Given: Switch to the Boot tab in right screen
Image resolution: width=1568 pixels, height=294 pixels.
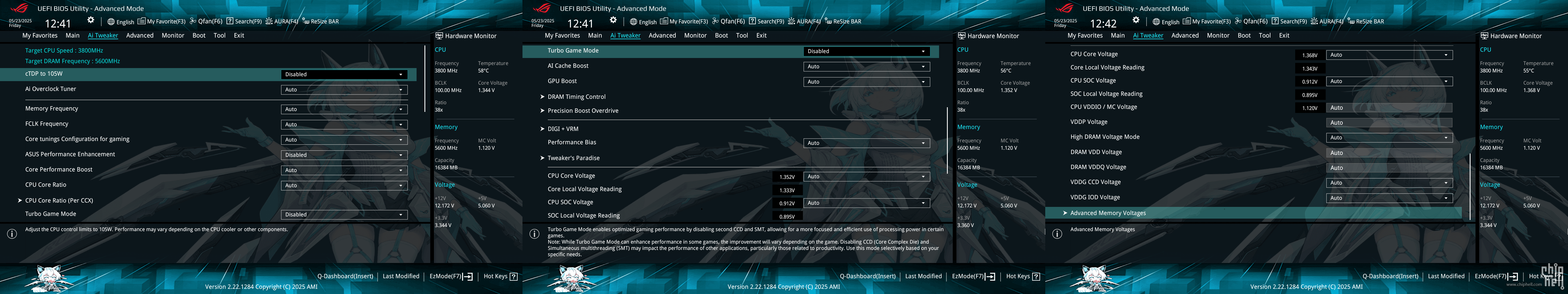Looking at the screenshot, I should (1244, 35).
